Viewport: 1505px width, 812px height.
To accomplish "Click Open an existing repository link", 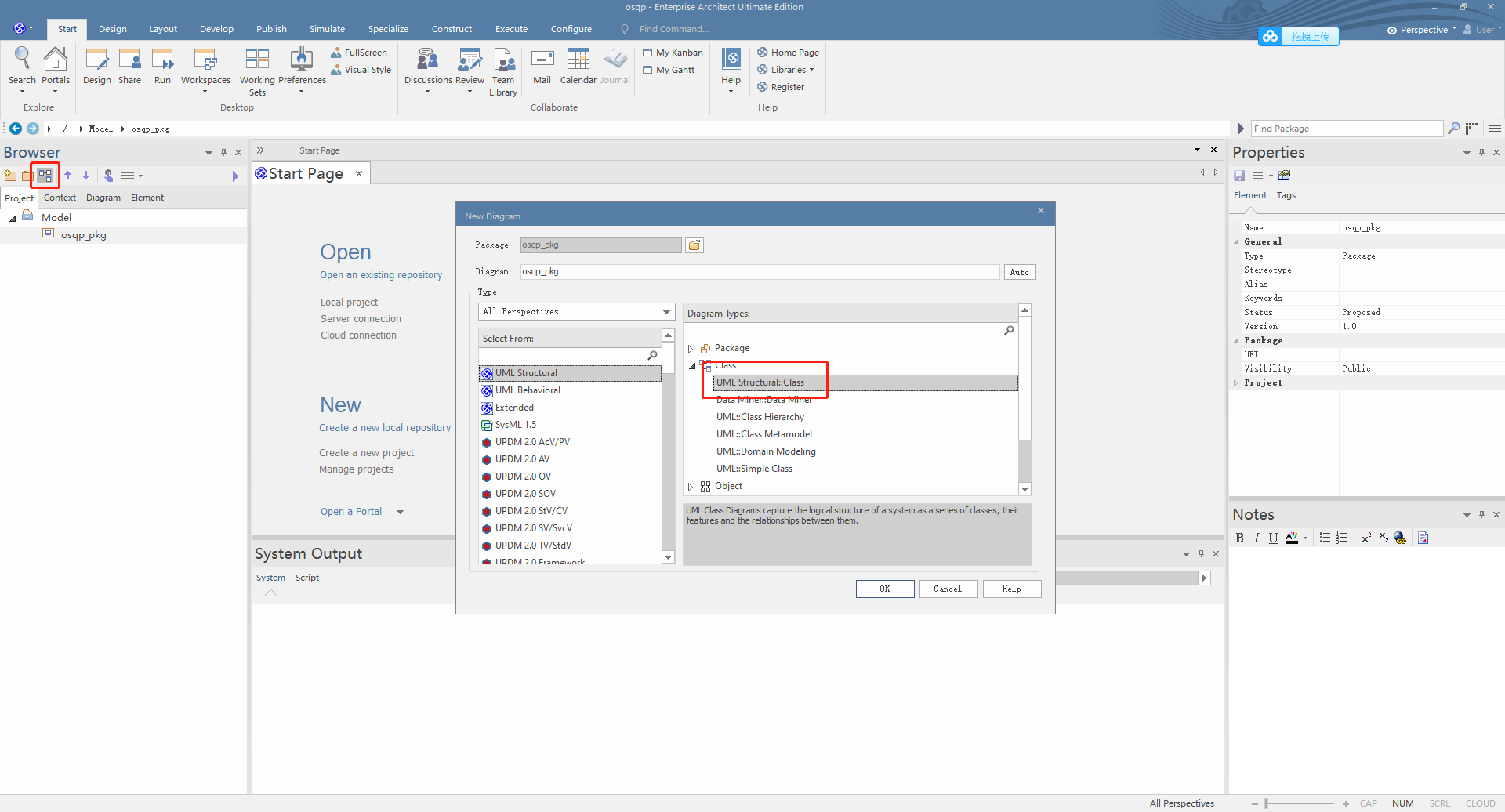I will [381, 275].
